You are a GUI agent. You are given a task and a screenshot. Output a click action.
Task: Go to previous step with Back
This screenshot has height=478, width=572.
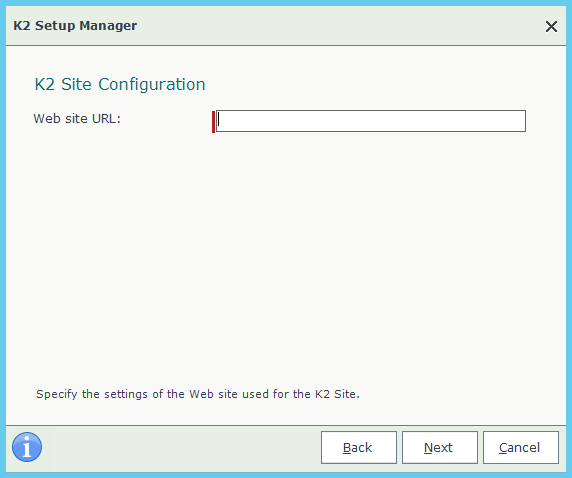pyautogui.click(x=359, y=447)
